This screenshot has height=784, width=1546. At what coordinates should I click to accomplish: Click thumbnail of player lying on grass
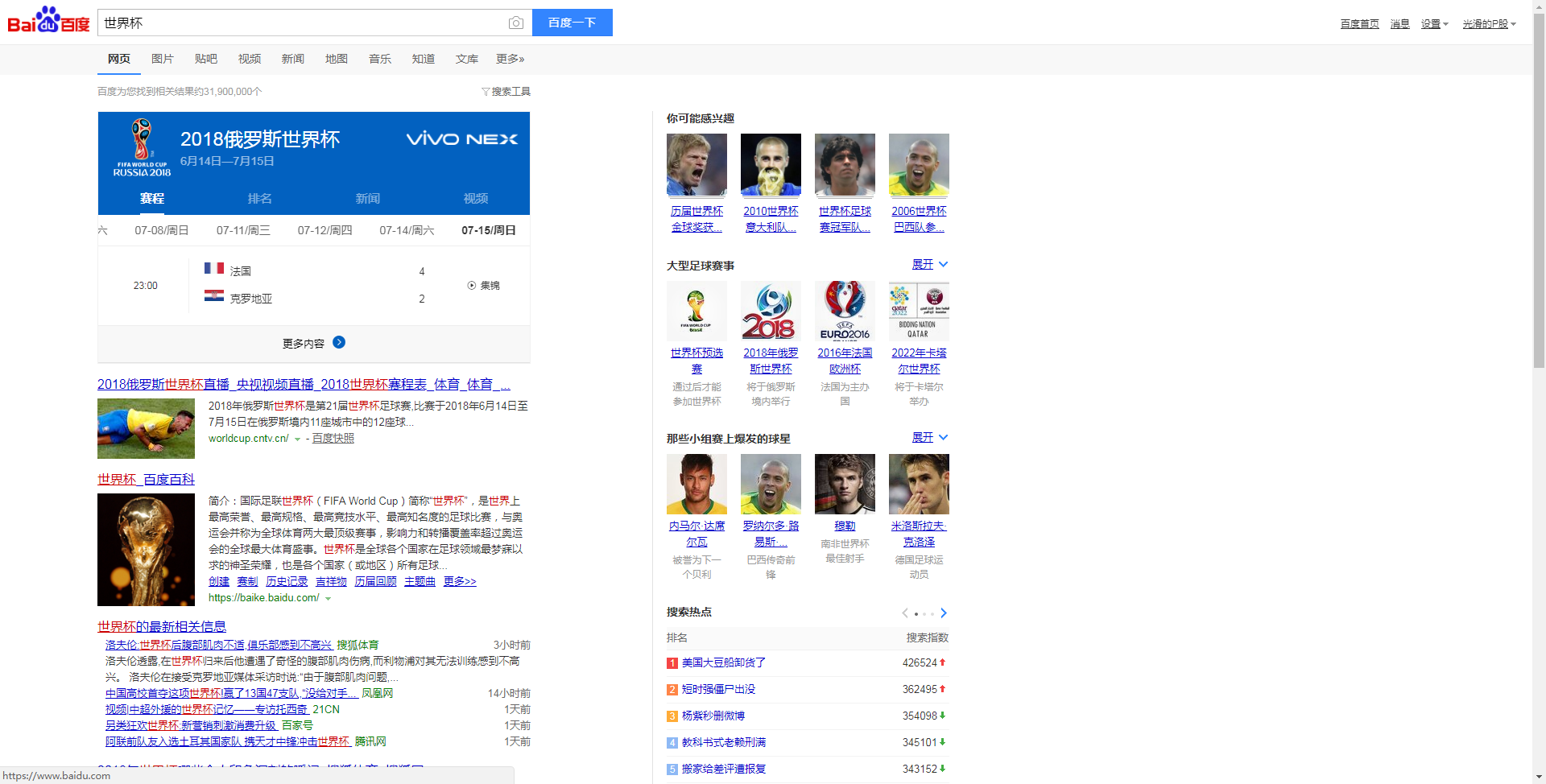(146, 428)
